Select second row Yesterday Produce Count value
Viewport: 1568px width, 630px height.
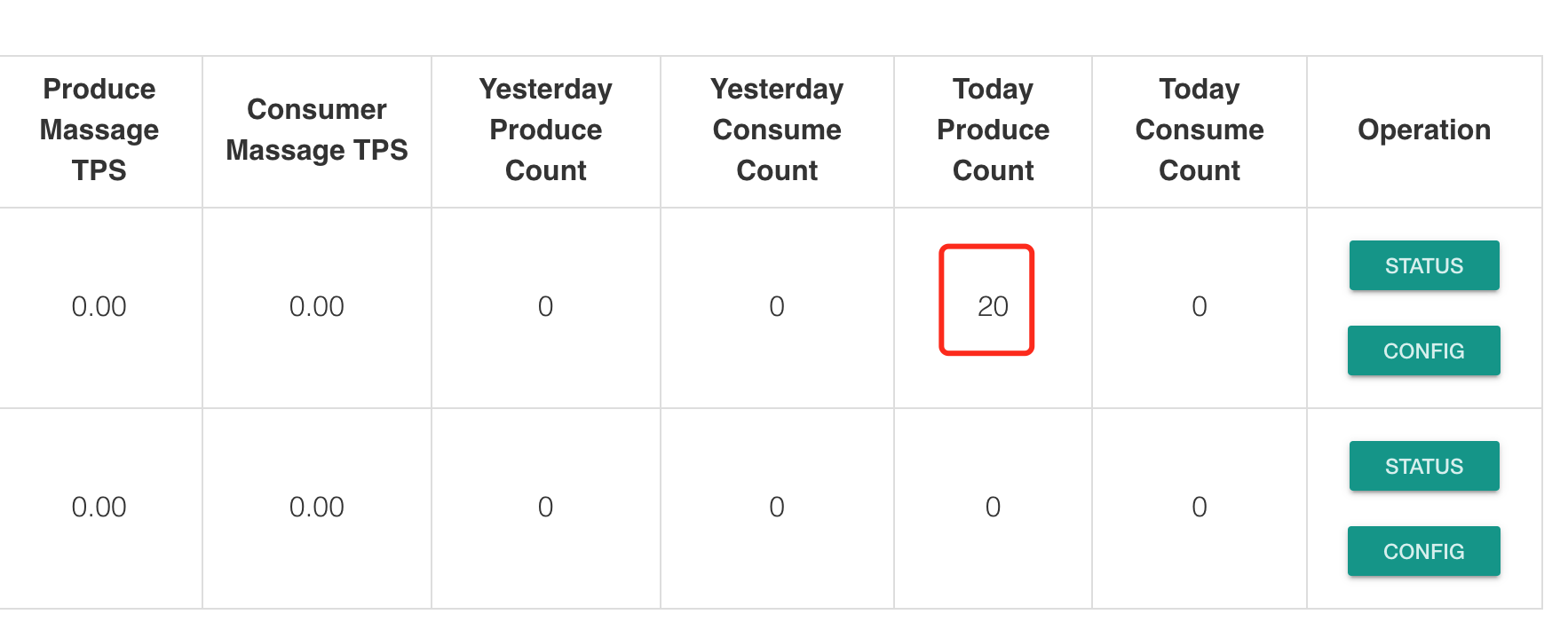click(x=545, y=507)
